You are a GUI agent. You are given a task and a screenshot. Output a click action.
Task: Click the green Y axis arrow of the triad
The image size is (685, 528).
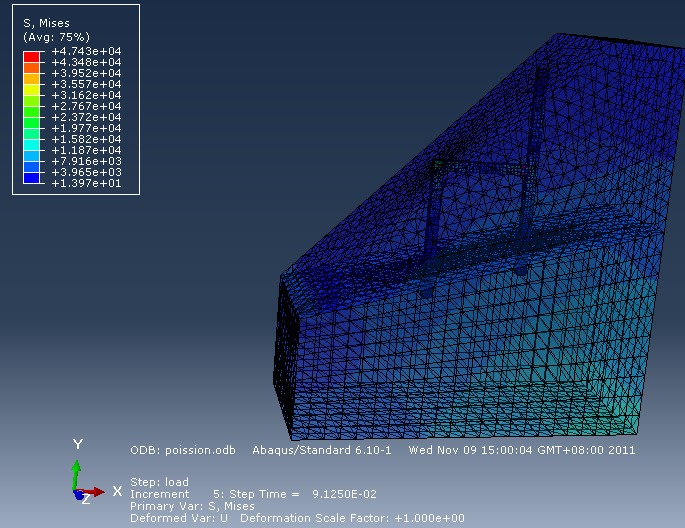(x=77, y=468)
